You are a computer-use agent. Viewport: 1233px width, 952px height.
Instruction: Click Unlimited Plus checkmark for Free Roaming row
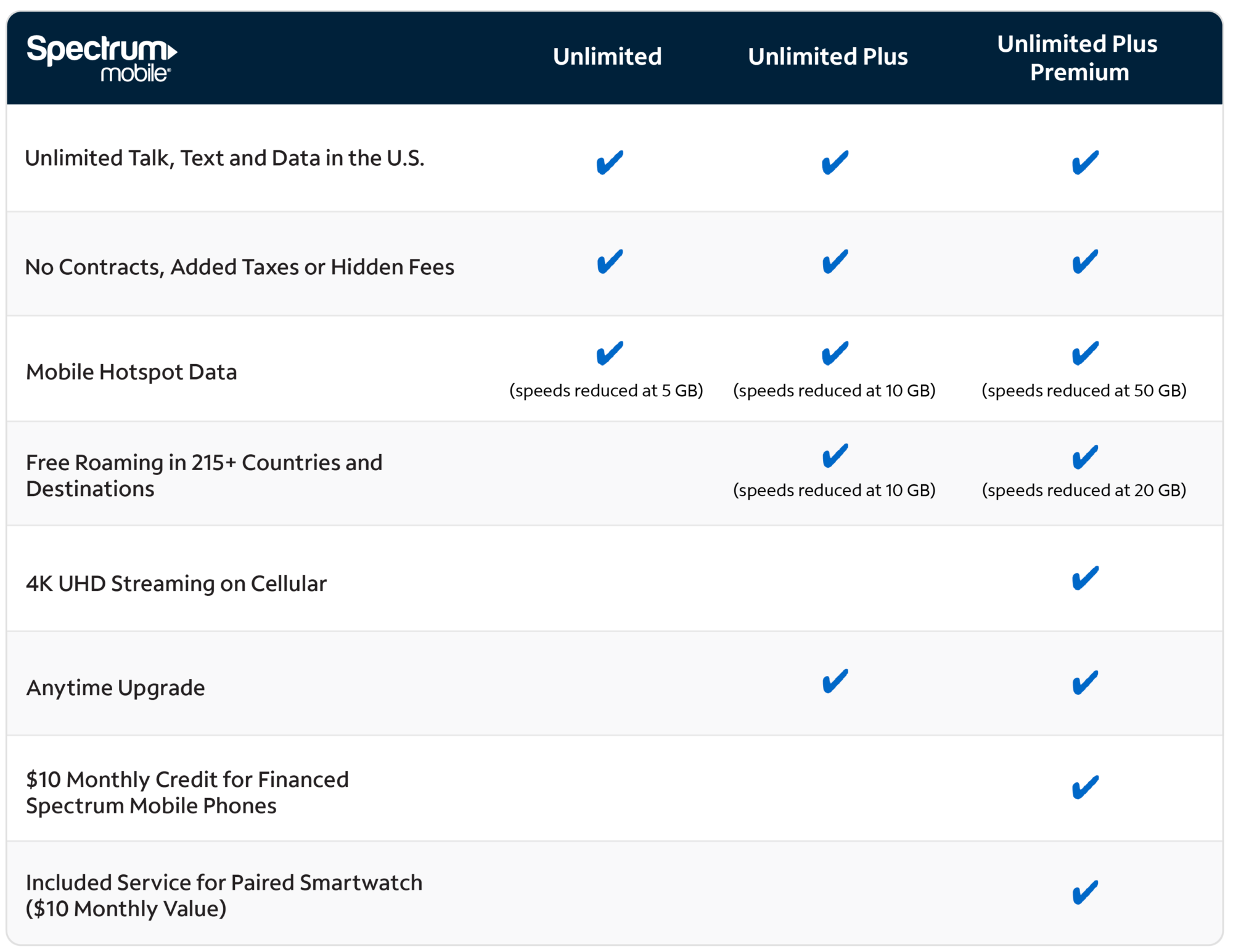click(x=835, y=456)
